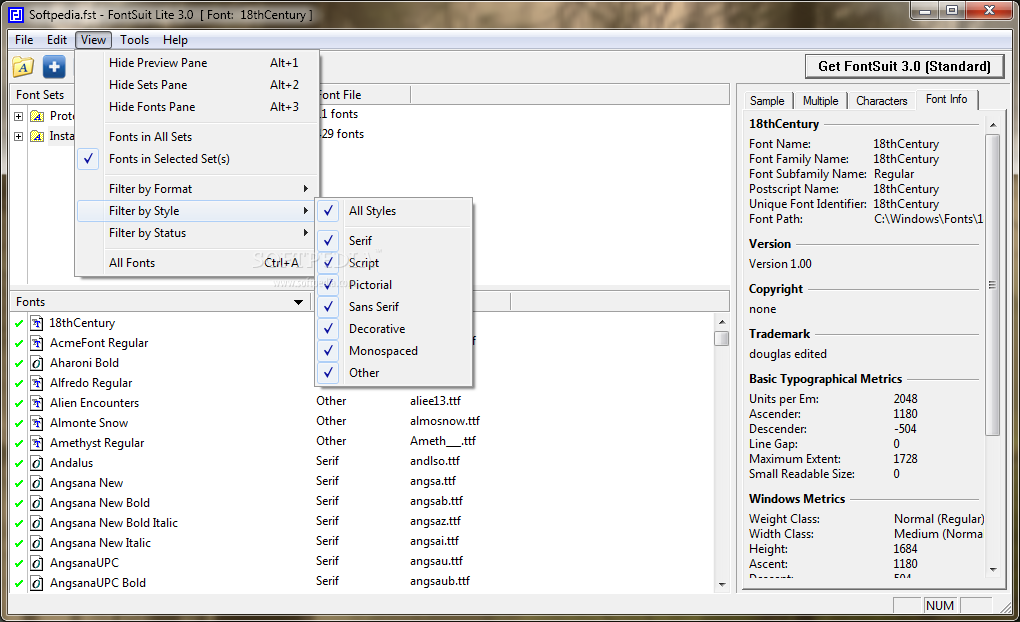Click the font icon beside Almonte Snow
The image size is (1020, 622).
[x=37, y=423]
